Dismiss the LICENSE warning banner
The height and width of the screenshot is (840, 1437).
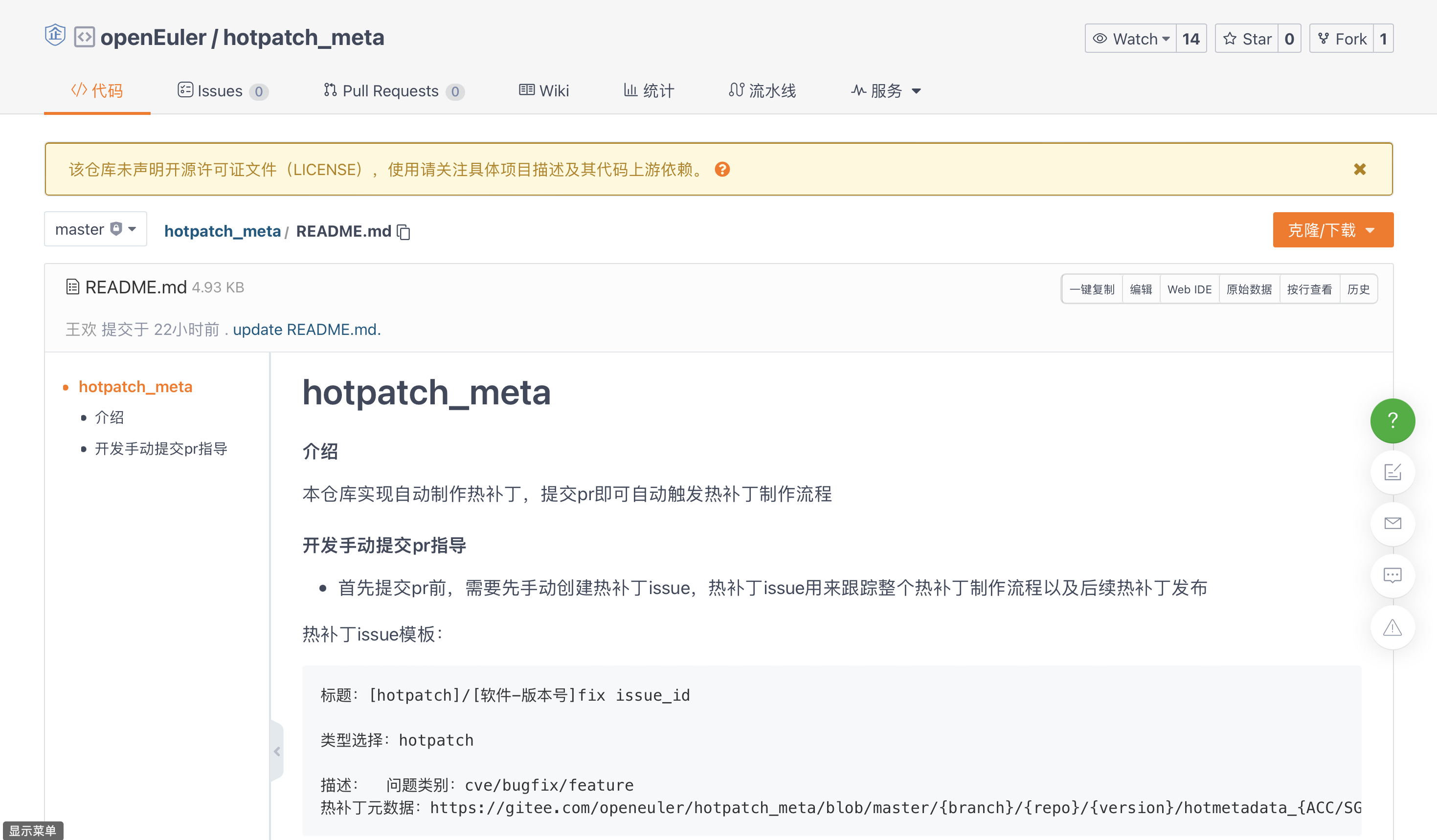click(1359, 169)
